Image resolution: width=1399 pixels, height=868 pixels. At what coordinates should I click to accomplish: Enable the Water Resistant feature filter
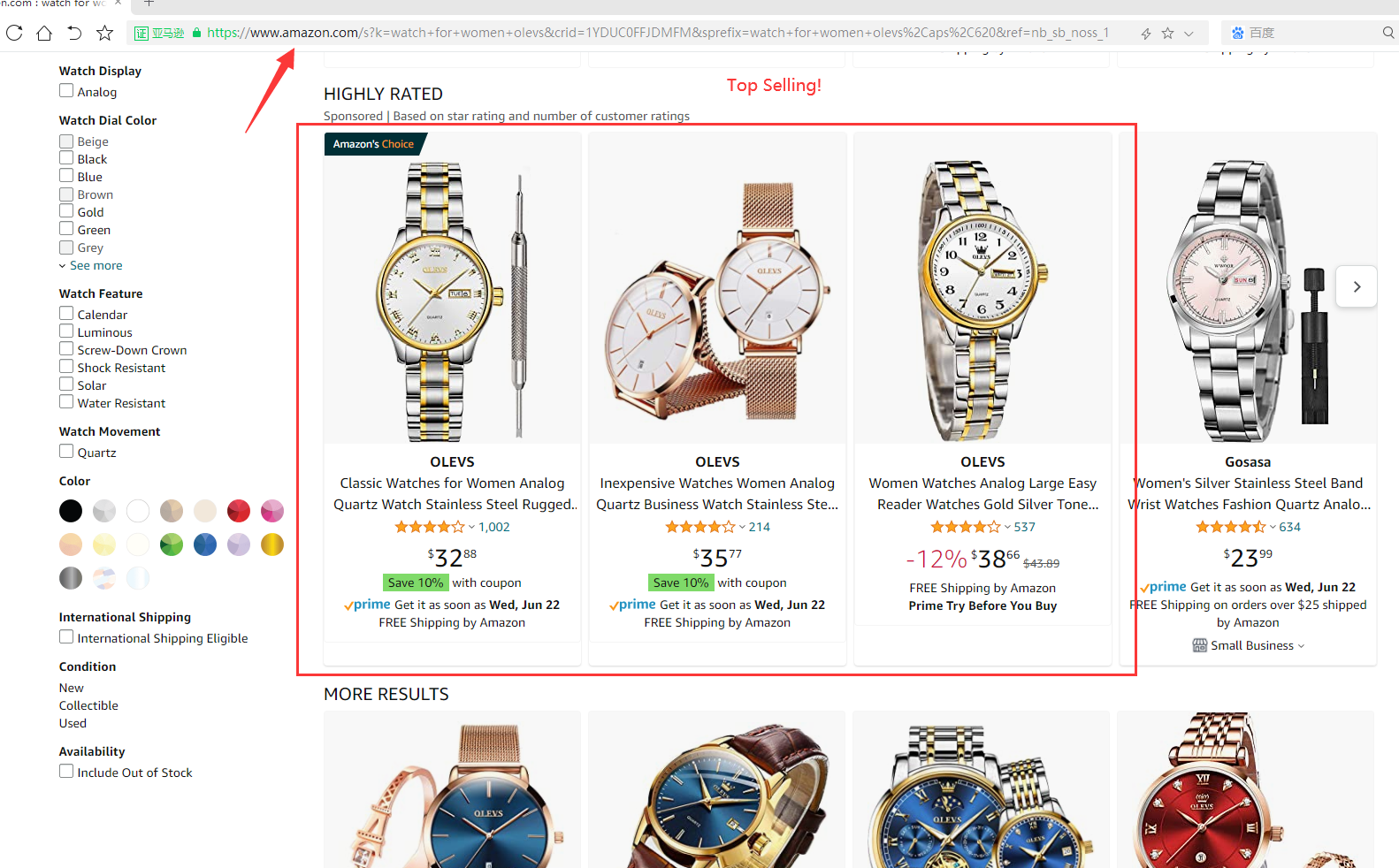point(66,402)
